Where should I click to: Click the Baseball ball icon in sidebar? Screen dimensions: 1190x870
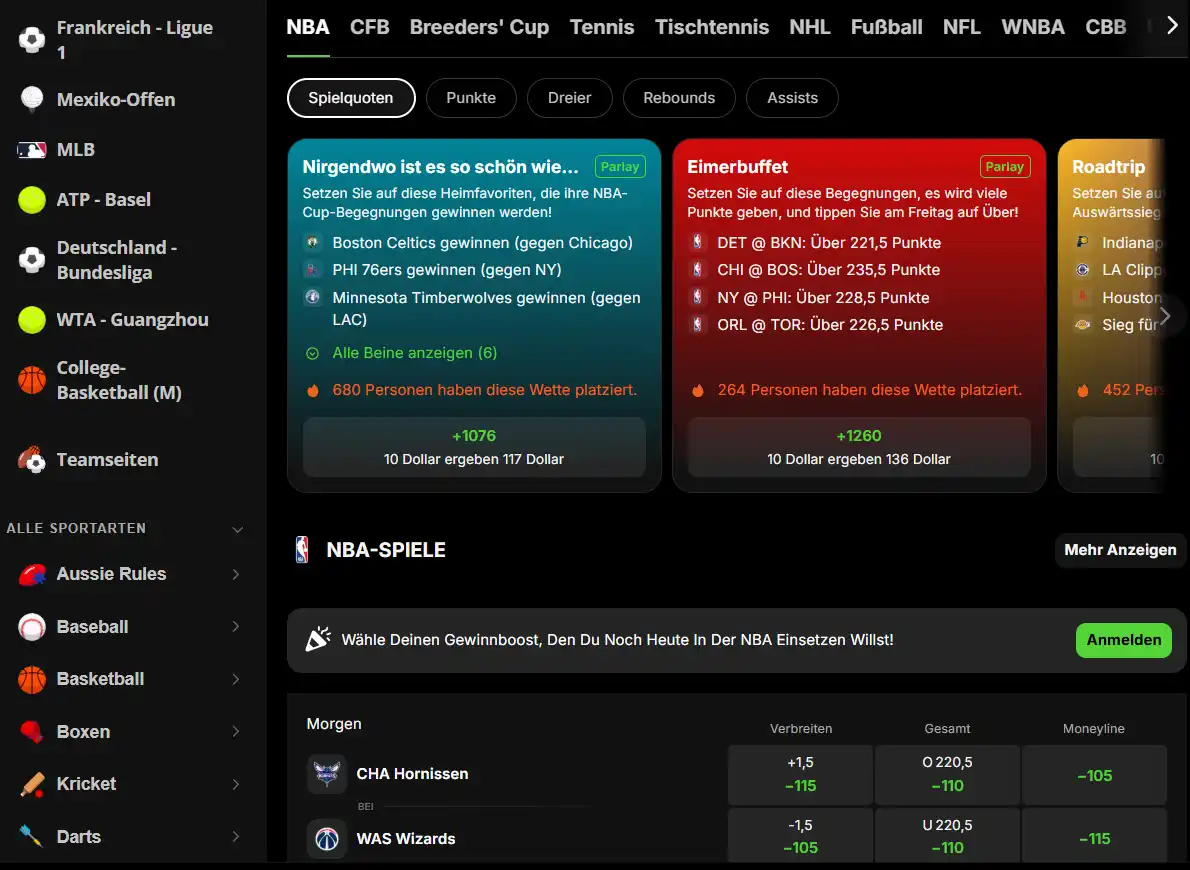pyautogui.click(x=32, y=626)
